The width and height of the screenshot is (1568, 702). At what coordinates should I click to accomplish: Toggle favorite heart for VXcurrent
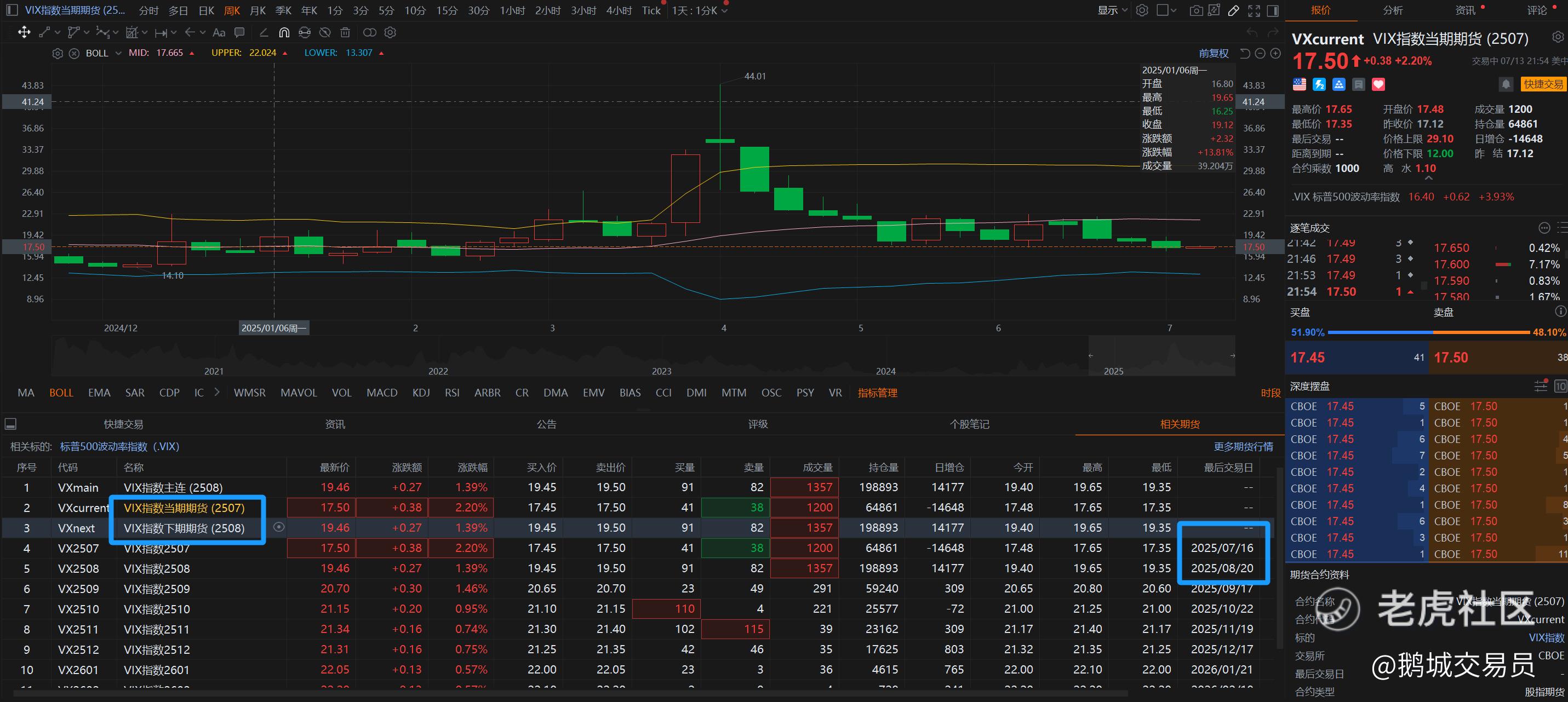1378,84
